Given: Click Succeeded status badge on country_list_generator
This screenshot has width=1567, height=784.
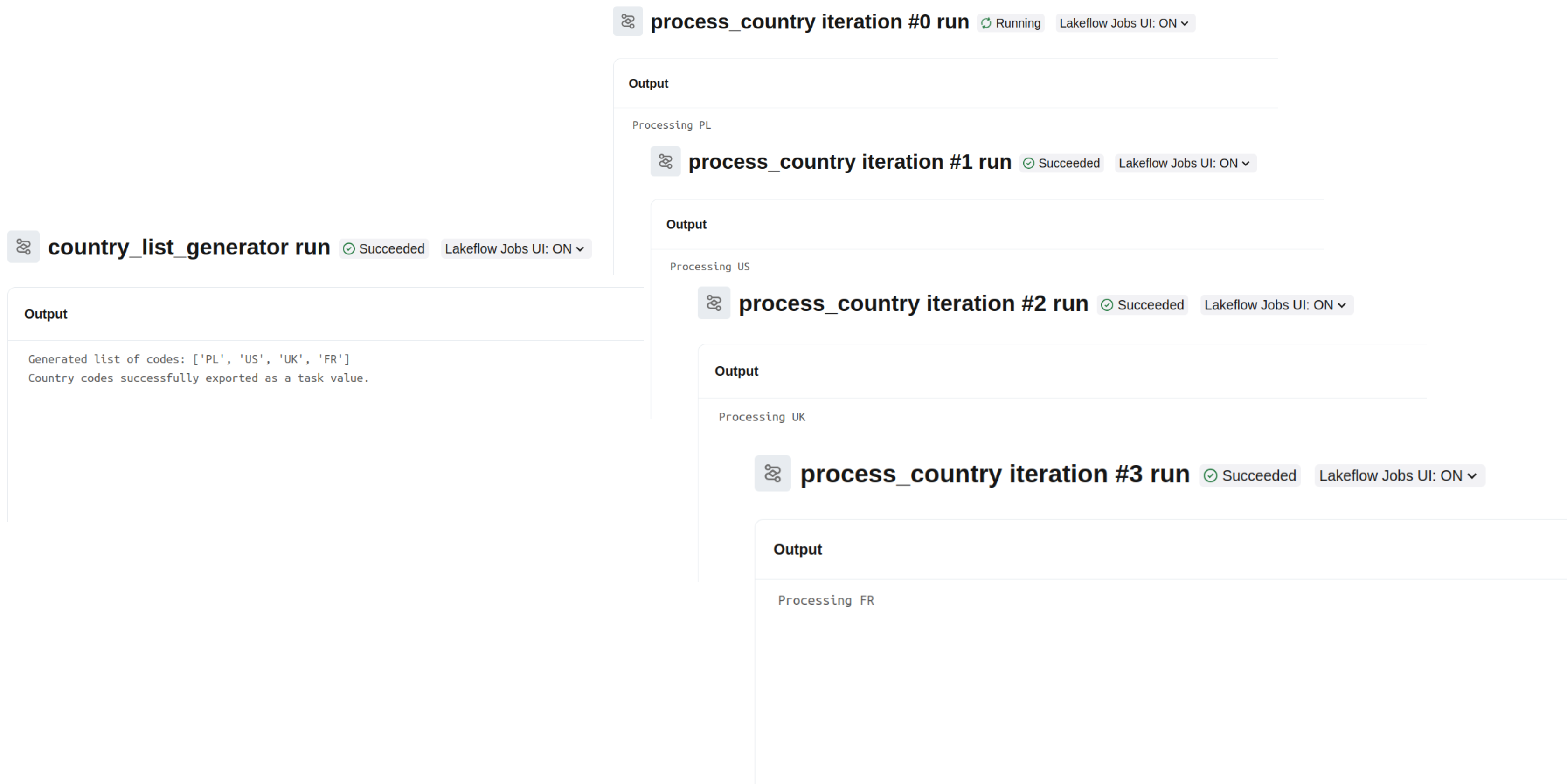Looking at the screenshot, I should point(384,248).
